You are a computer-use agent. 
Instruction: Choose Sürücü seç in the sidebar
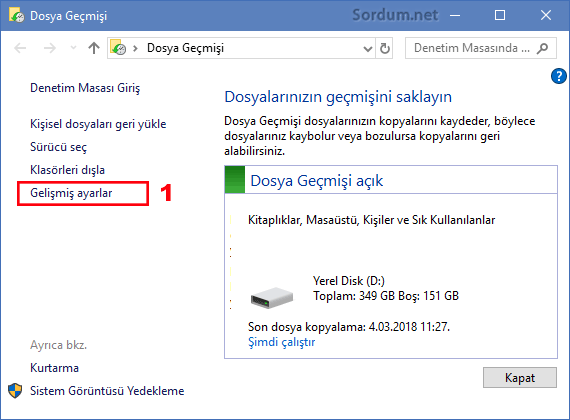[58, 147]
